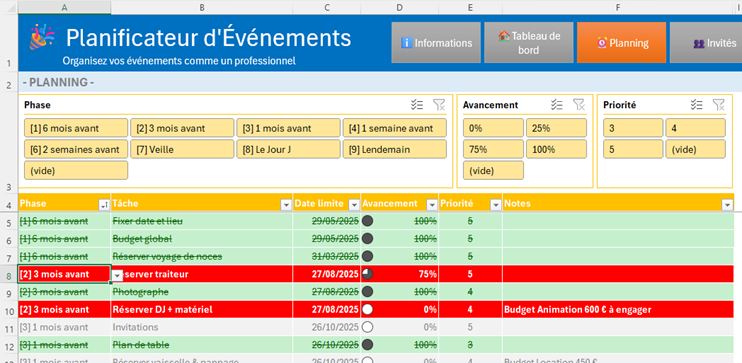The image size is (742, 363).
Task: Switch to the Planning tab
Action: point(621,43)
